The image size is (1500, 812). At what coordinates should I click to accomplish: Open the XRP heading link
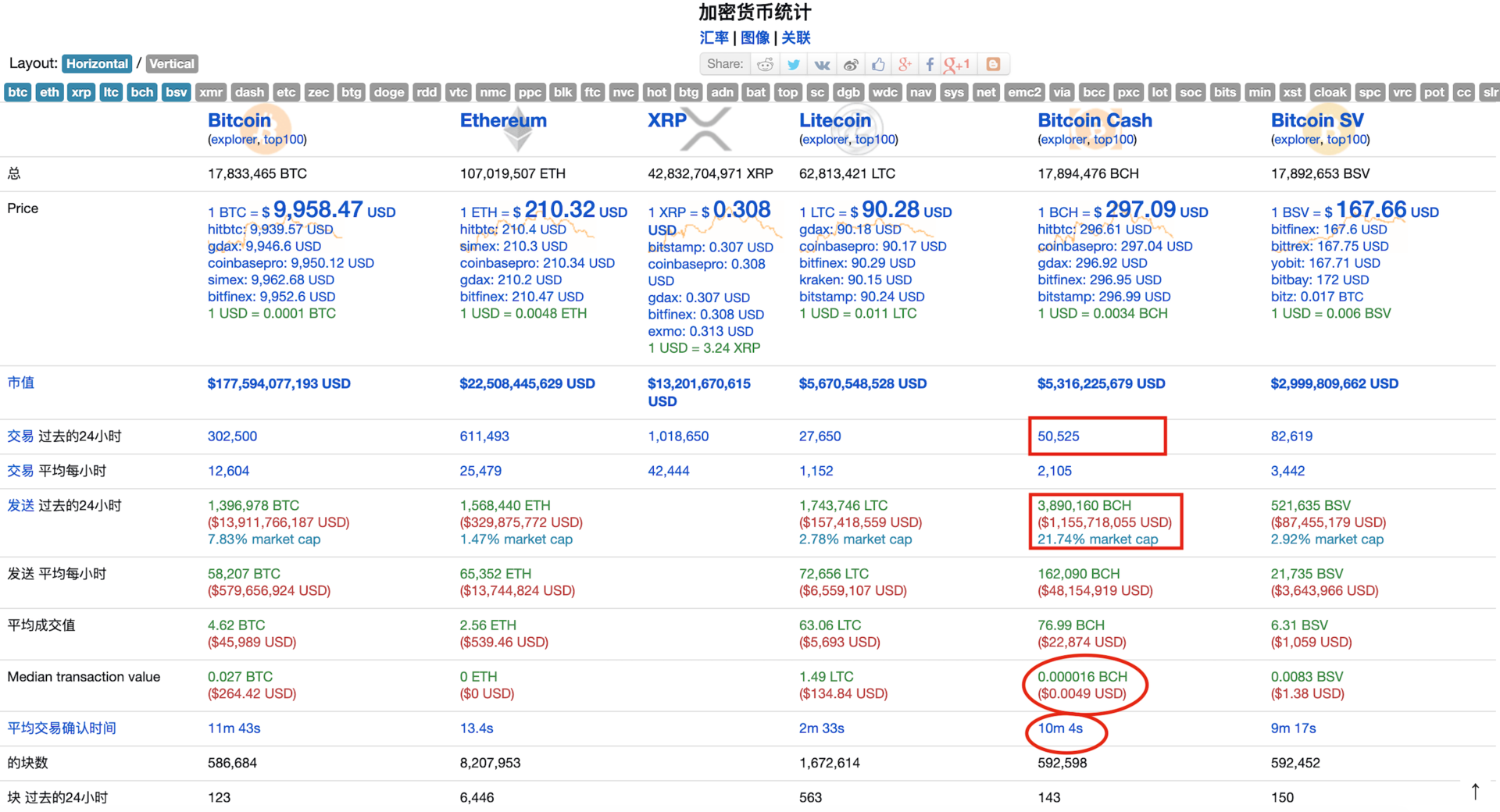tap(667, 120)
